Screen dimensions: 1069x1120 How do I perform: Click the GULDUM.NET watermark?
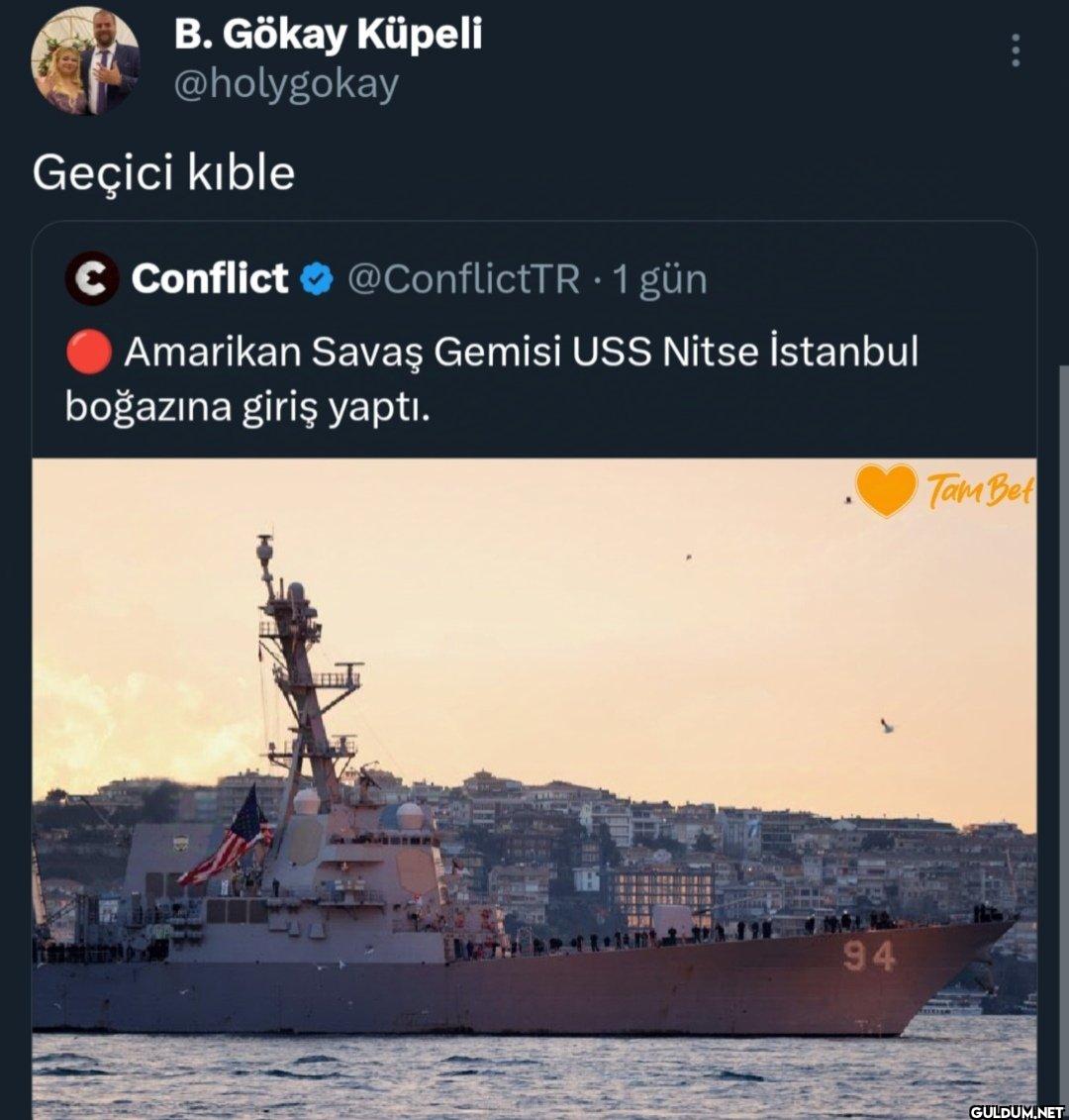[1017, 1111]
